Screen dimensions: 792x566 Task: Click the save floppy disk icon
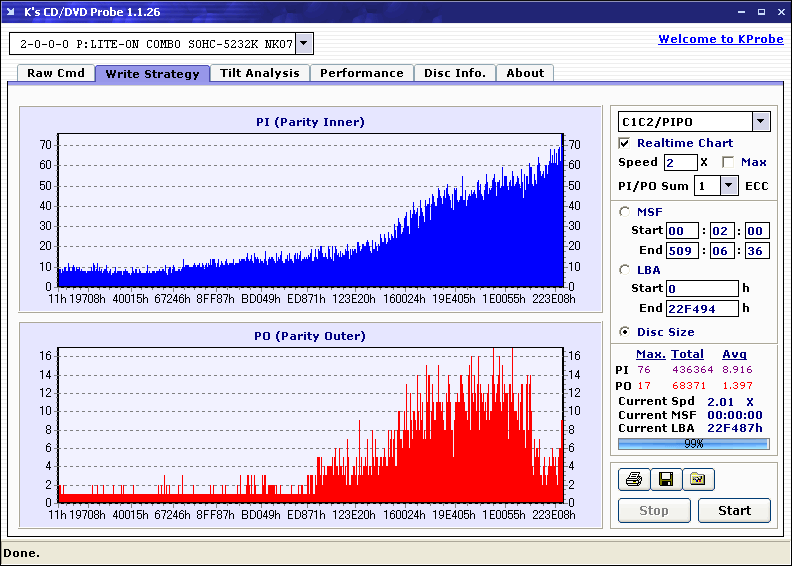[x=666, y=479]
